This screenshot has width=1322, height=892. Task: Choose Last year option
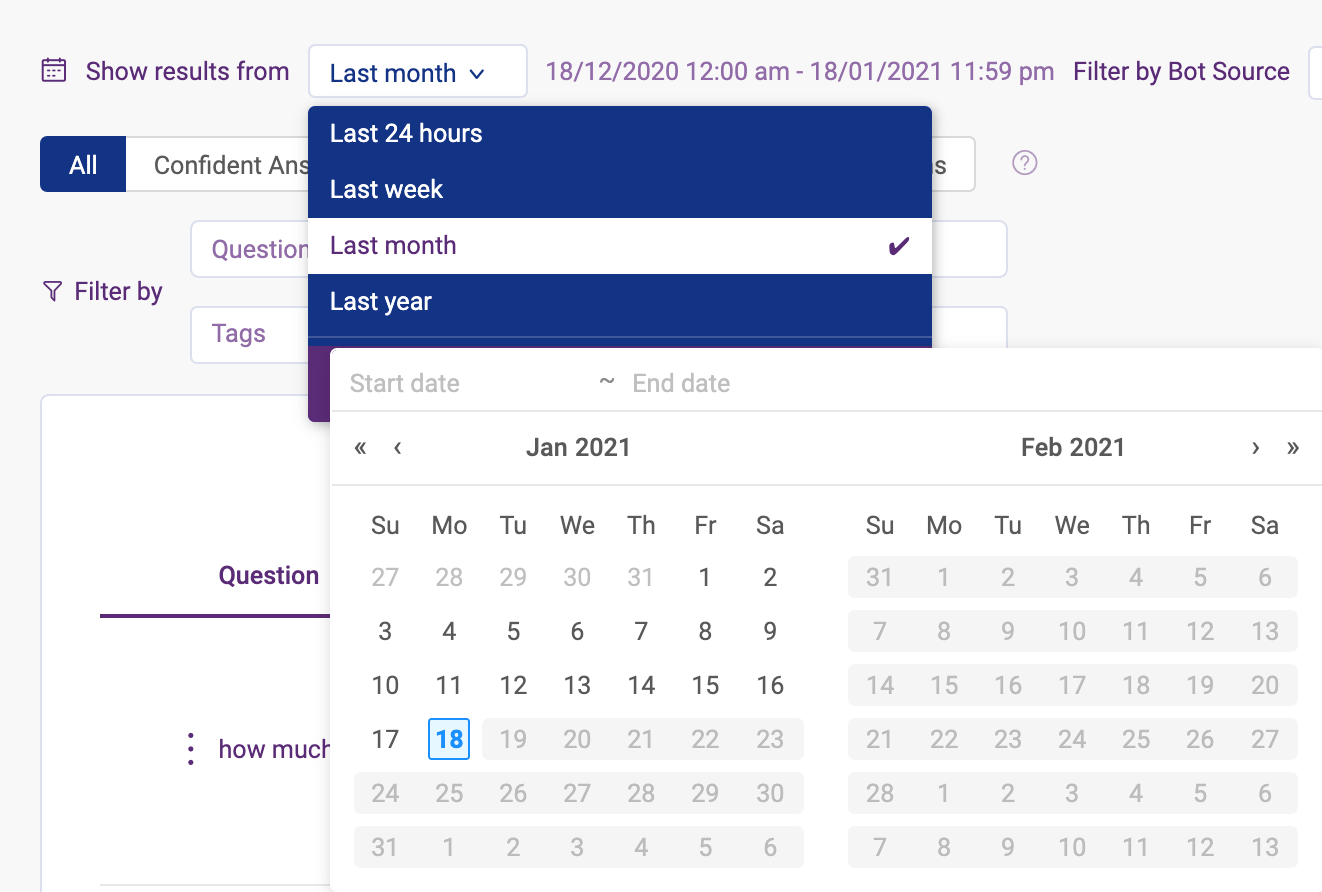click(x=620, y=302)
